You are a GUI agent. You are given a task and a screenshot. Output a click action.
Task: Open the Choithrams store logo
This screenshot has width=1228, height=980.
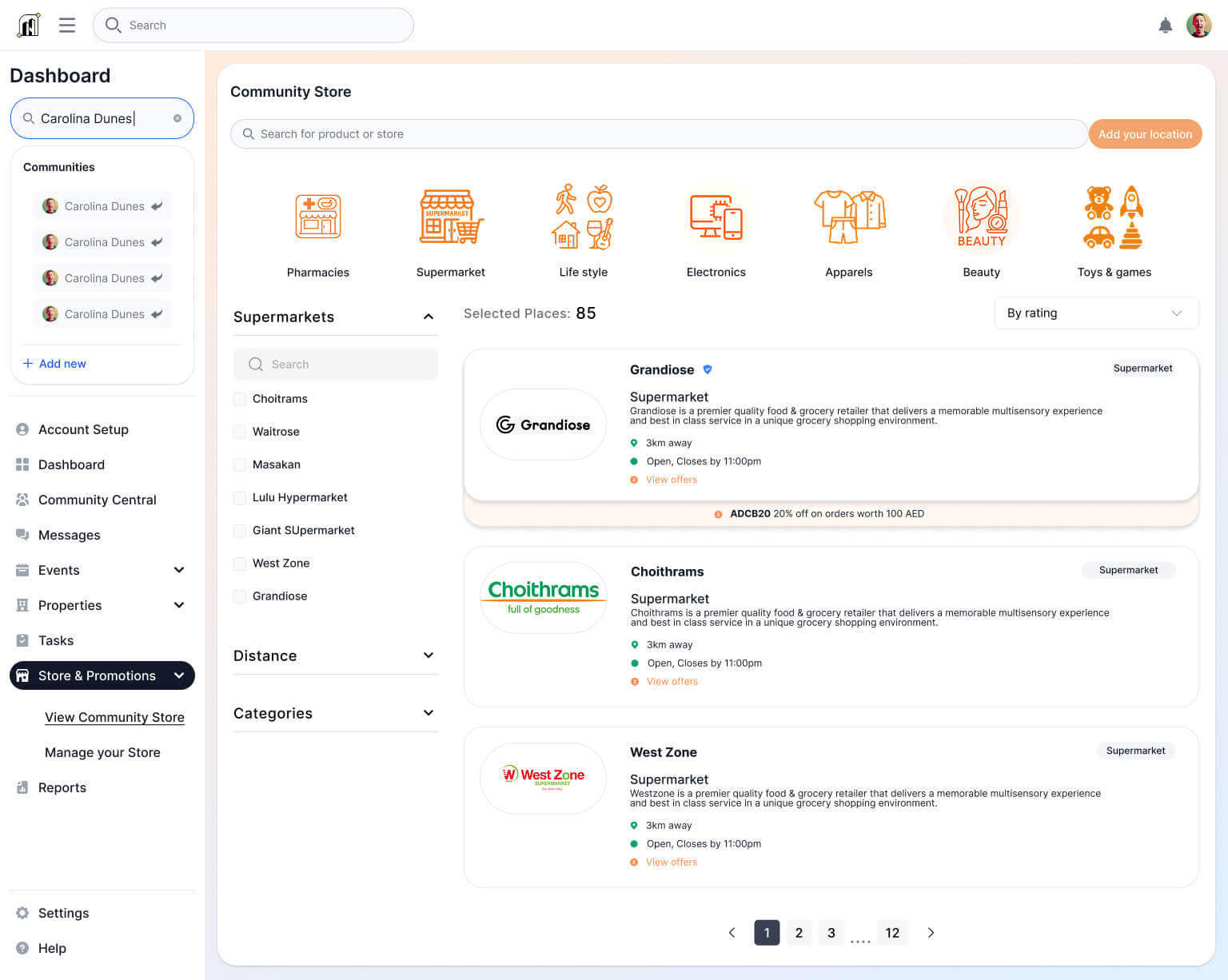tap(544, 598)
